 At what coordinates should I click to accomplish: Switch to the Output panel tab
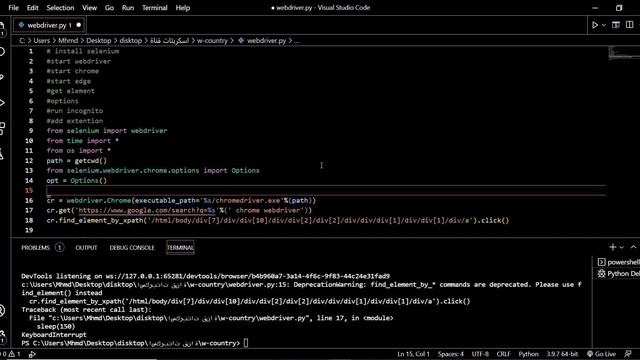click(86, 248)
